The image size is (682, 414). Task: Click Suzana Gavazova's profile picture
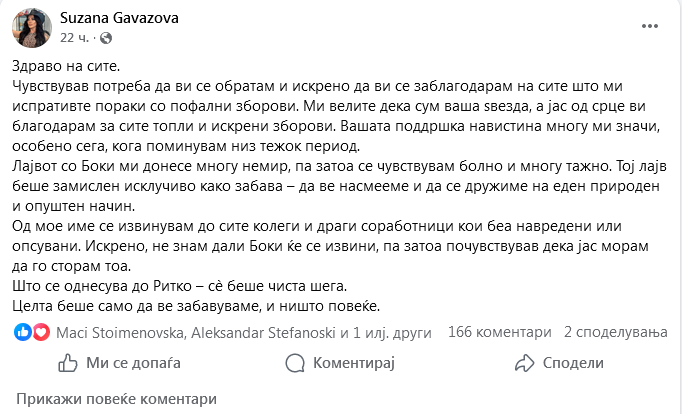tap(31, 28)
